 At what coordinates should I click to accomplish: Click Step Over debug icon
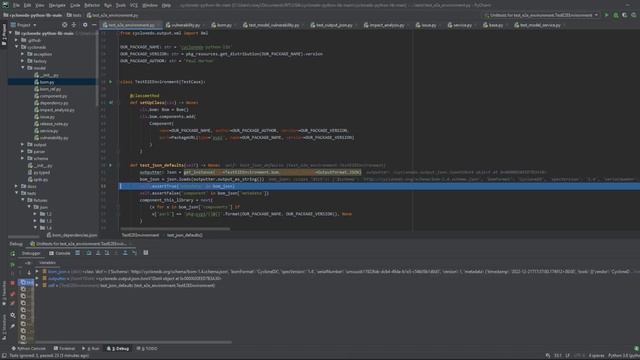point(89,253)
